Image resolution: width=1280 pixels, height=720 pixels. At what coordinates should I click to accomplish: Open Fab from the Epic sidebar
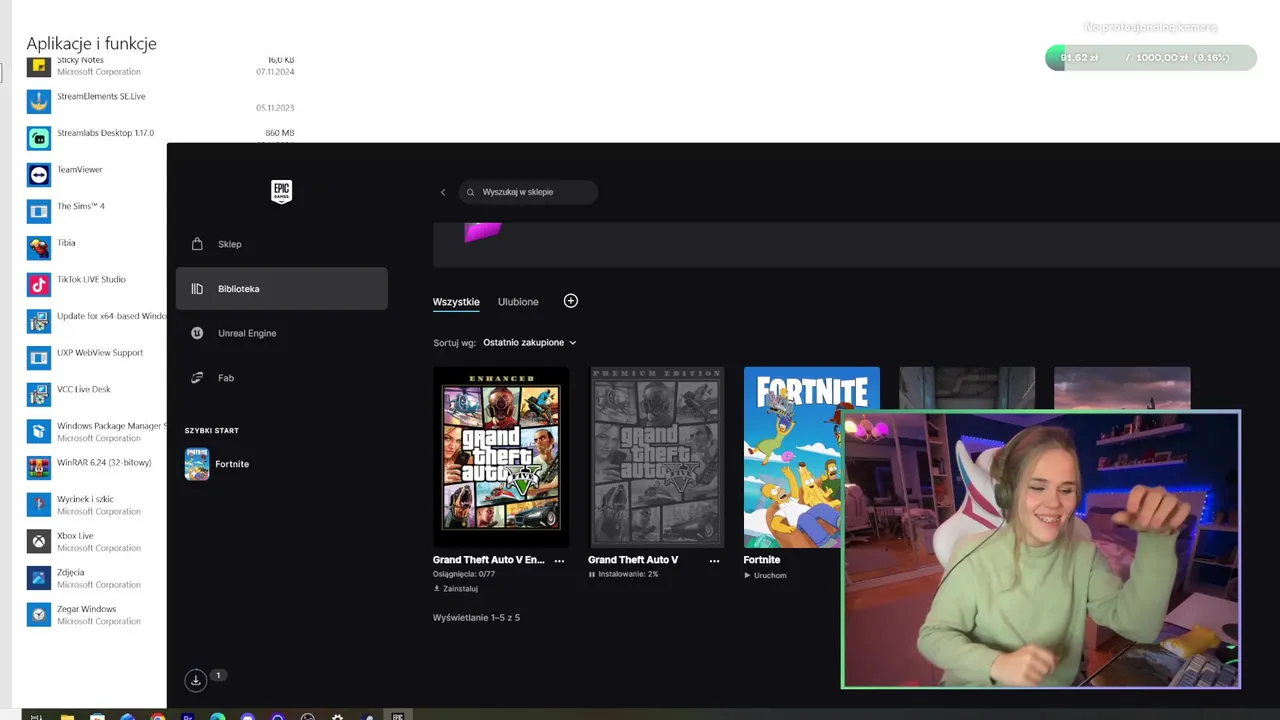pos(281,378)
